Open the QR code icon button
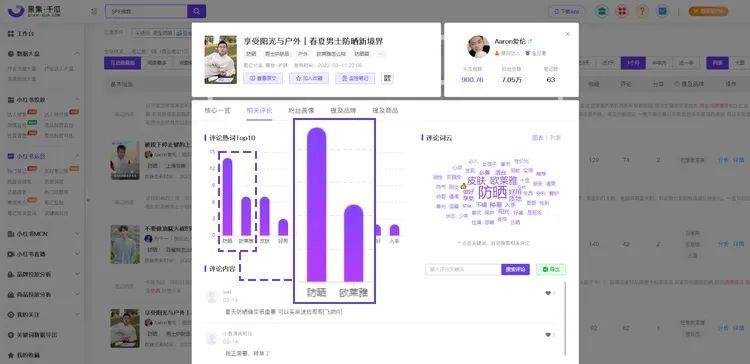The height and width of the screenshot is (364, 750). pyautogui.click(x=387, y=78)
